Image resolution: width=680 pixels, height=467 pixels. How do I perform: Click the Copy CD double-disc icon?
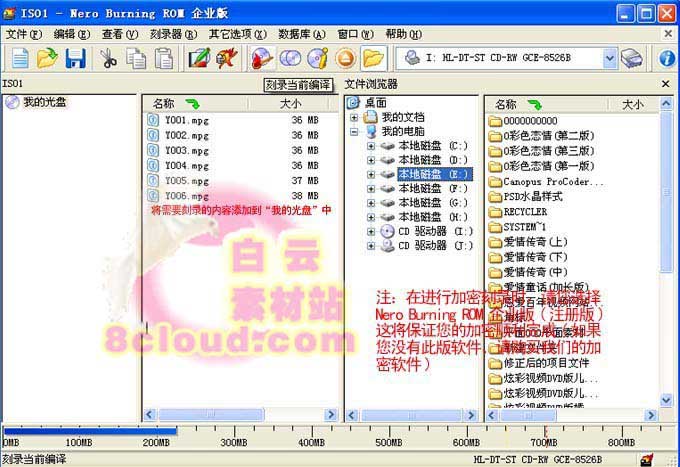coord(290,58)
